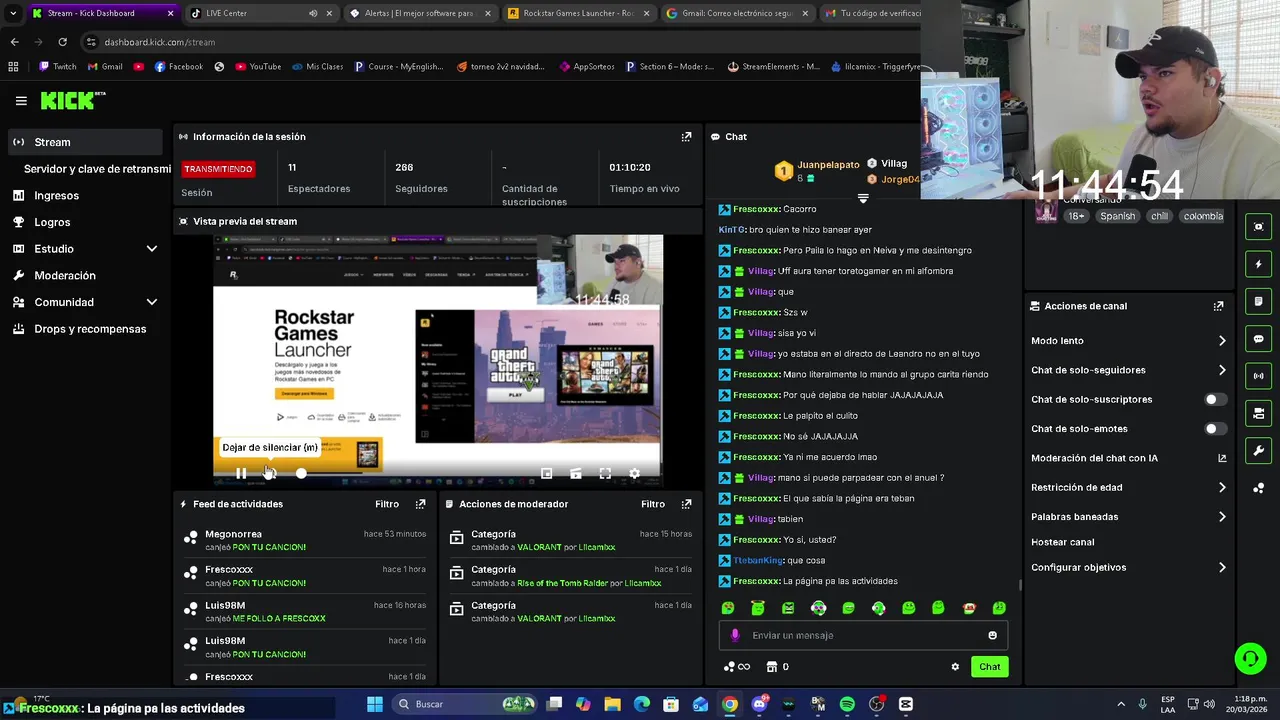Click the Spanish stream tag

[x=1117, y=216]
